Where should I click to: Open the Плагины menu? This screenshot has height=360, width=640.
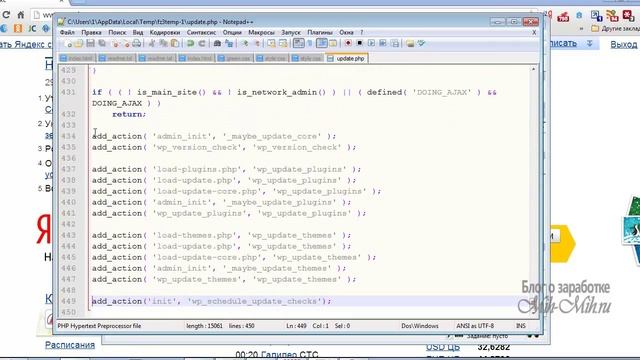(x=320, y=32)
